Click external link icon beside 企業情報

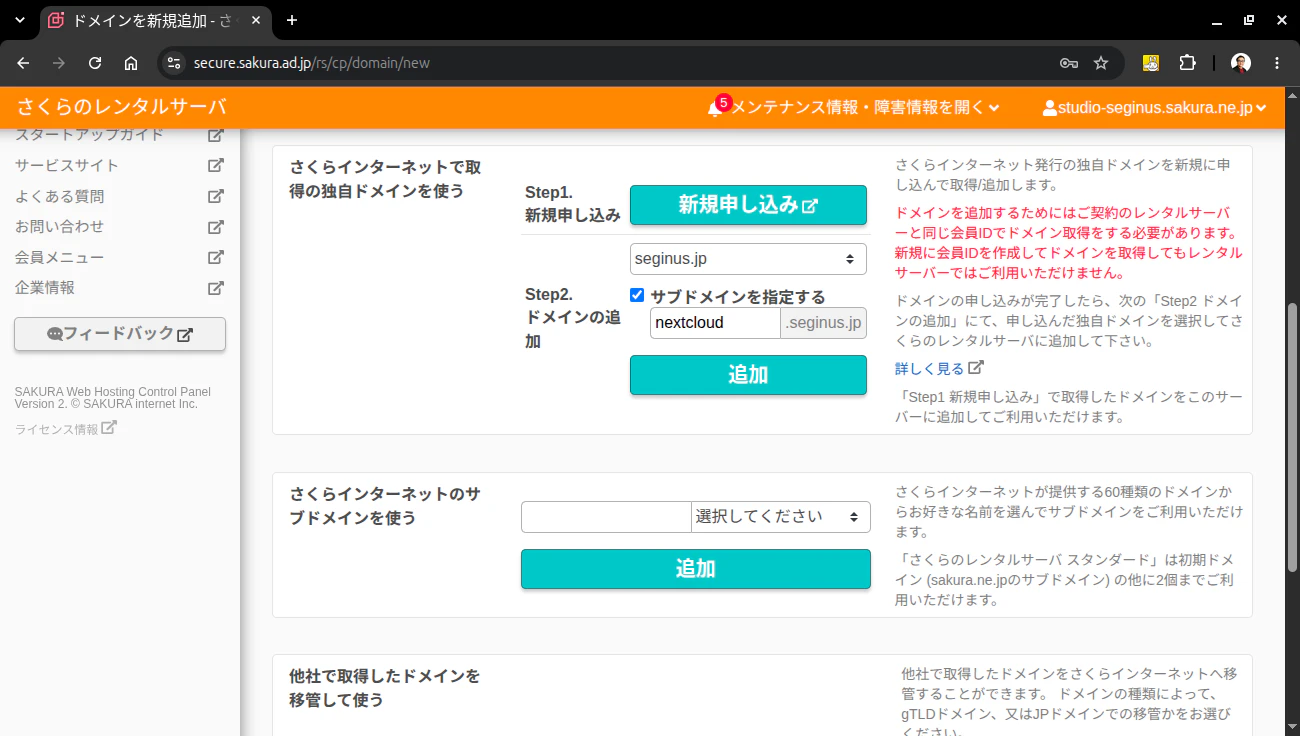pyautogui.click(x=215, y=288)
